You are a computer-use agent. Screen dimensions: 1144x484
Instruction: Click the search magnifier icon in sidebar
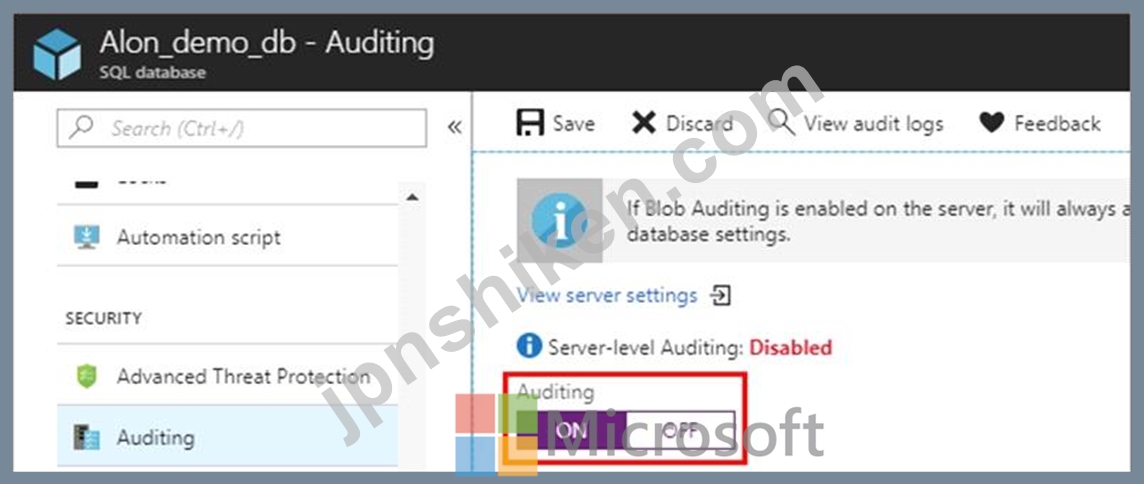(82, 128)
